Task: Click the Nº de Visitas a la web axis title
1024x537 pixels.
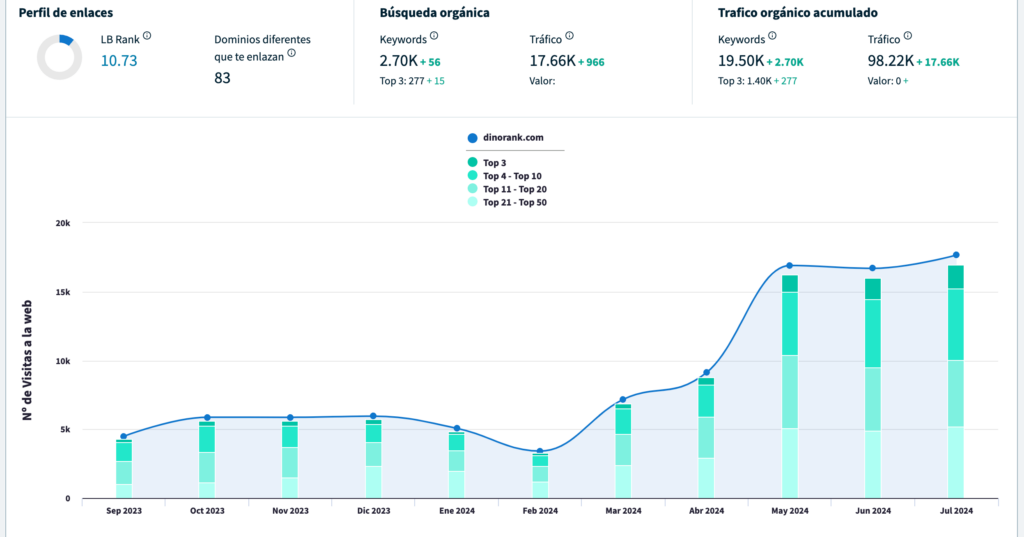Action: coord(27,360)
